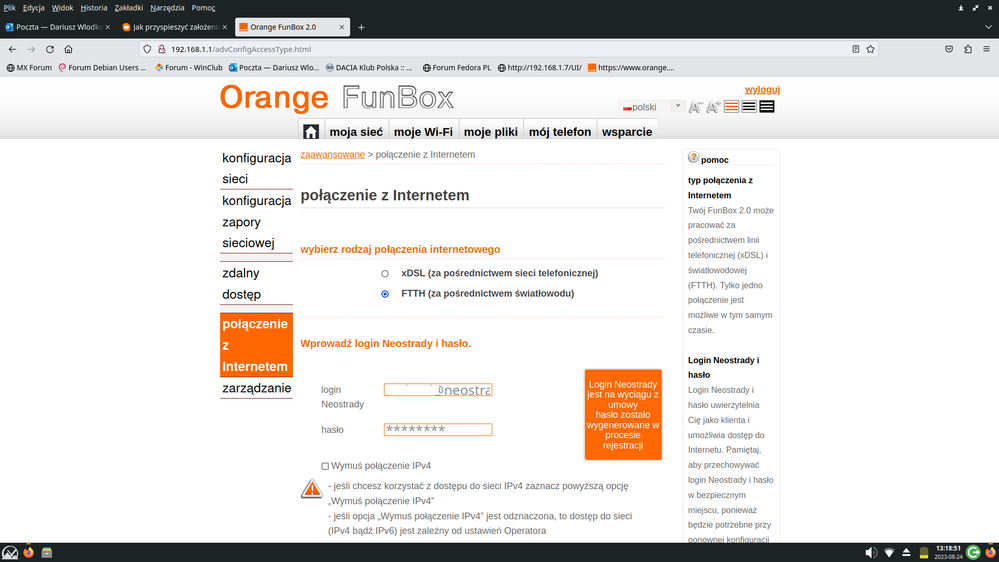Image resolution: width=999 pixels, height=562 pixels.
Task: Click the browser address bar URL
Action: tap(241, 49)
